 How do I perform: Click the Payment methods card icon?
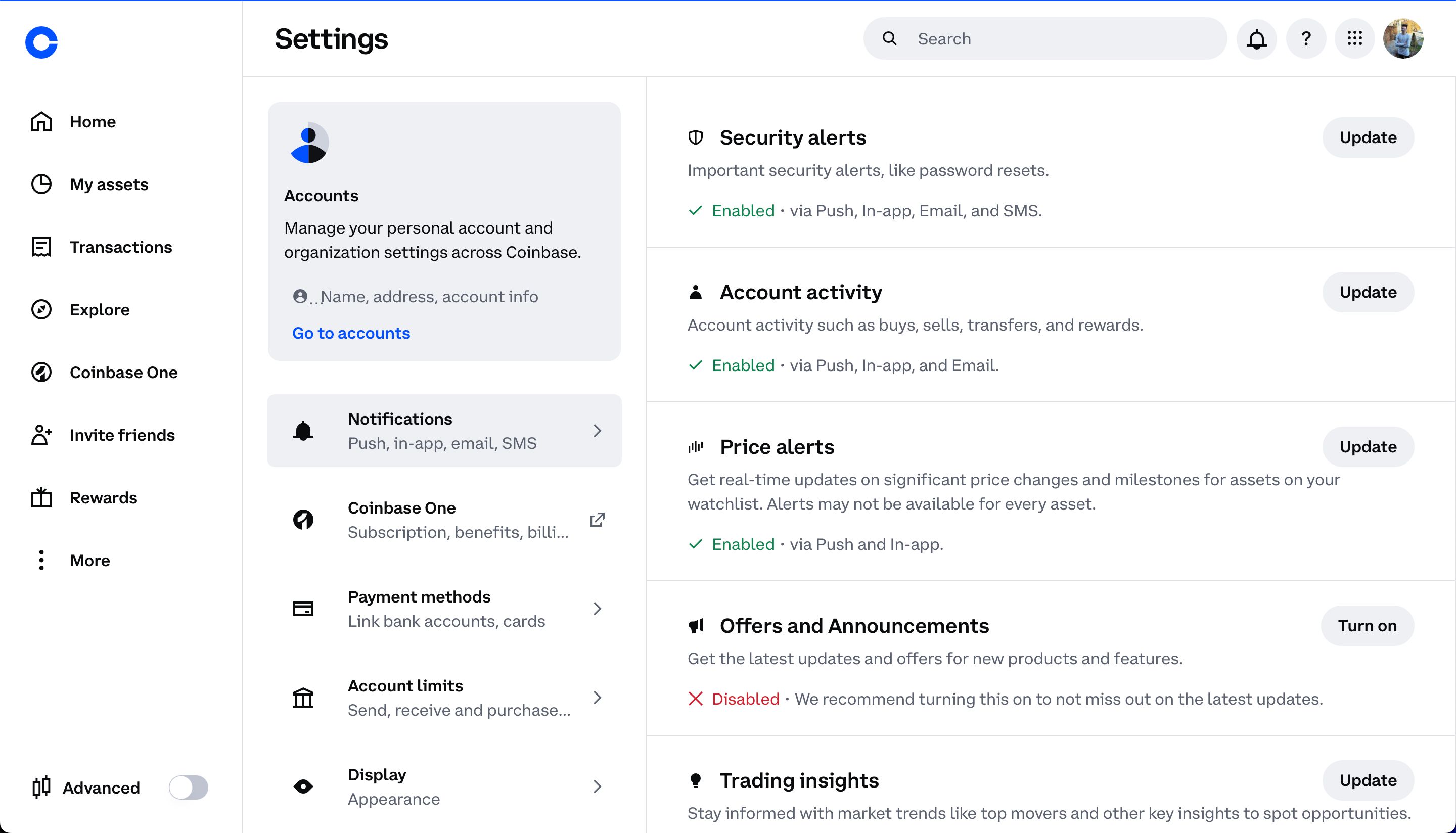point(303,608)
